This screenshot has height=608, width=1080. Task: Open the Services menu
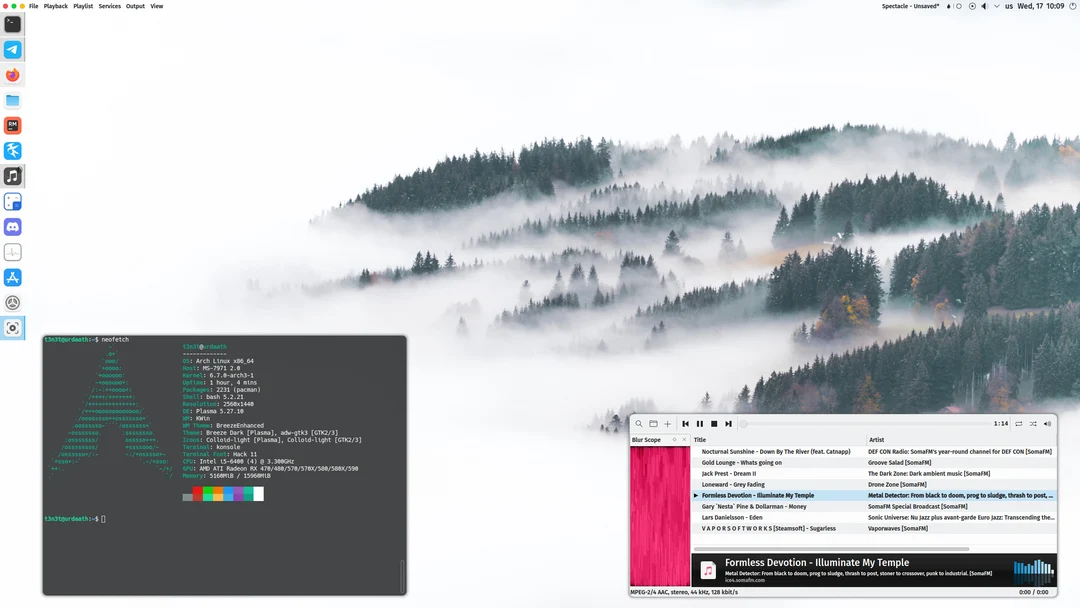click(x=110, y=6)
